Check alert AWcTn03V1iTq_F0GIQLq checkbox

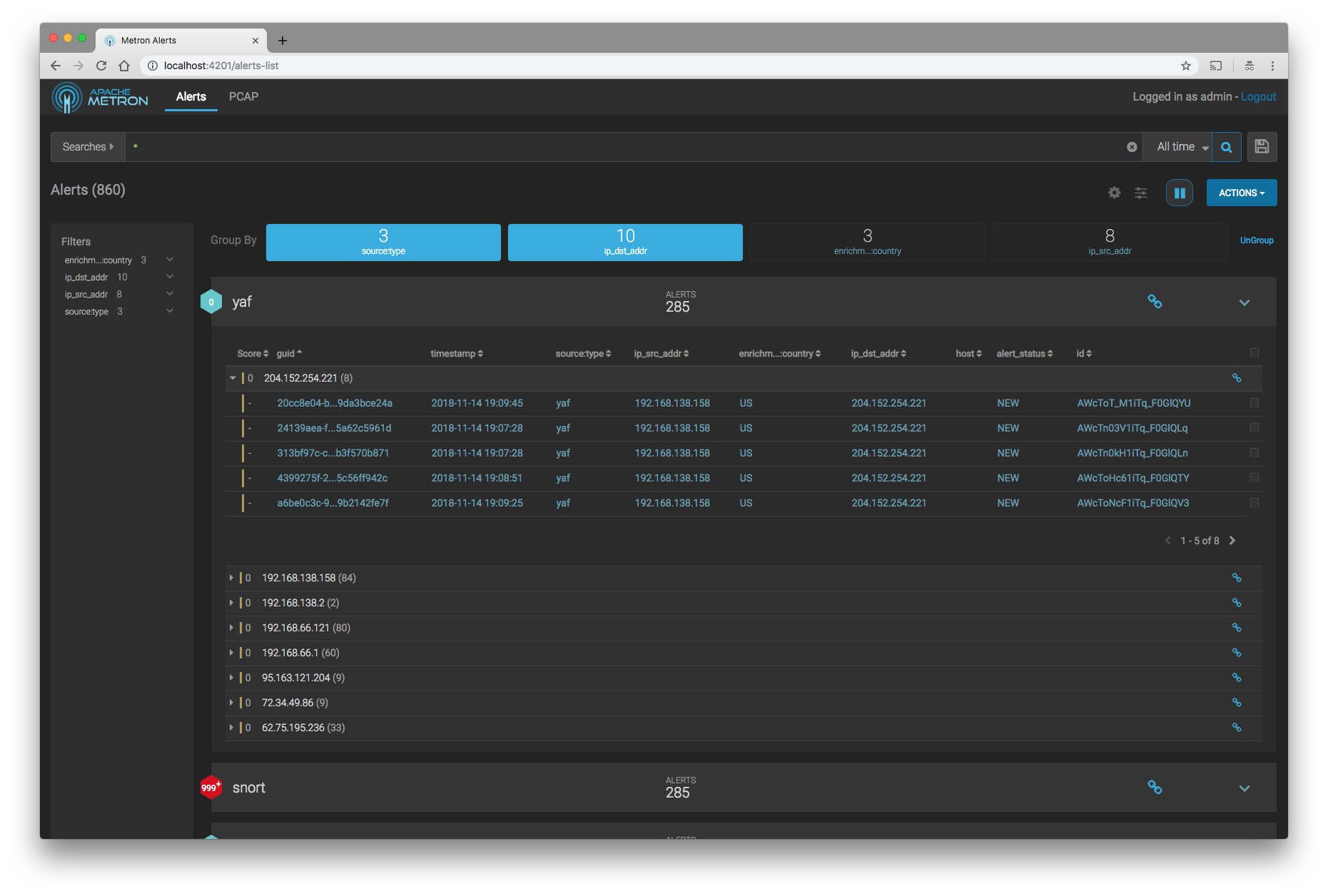point(1254,428)
